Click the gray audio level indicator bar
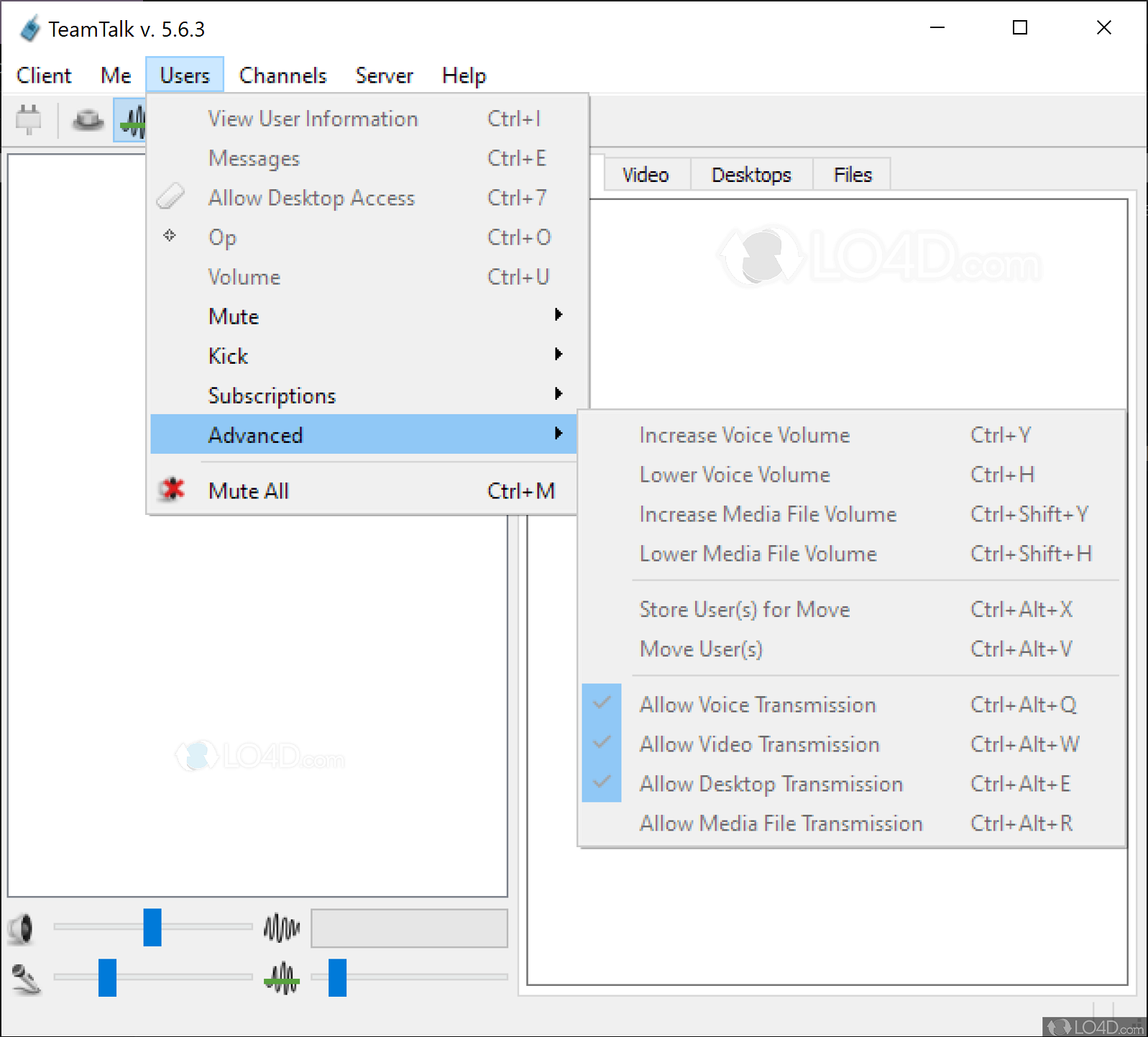Image resolution: width=1148 pixels, height=1037 pixels. tap(409, 928)
